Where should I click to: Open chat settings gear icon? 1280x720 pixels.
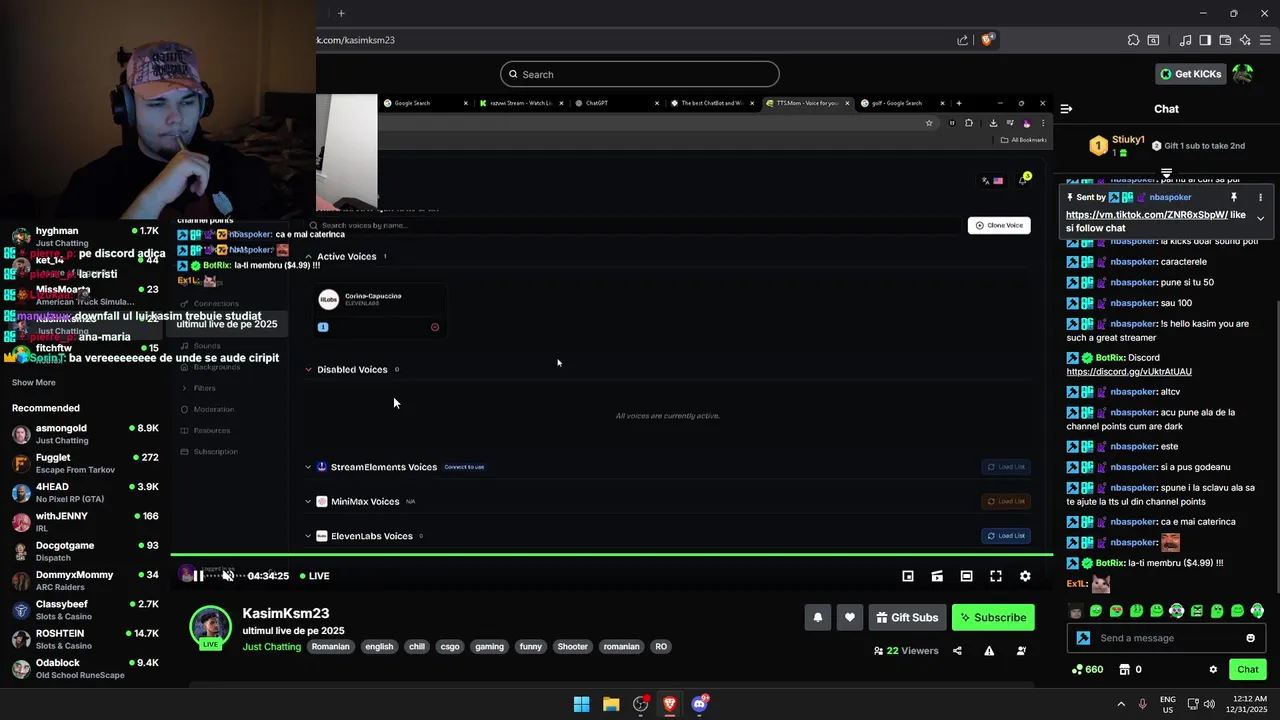(1213, 670)
